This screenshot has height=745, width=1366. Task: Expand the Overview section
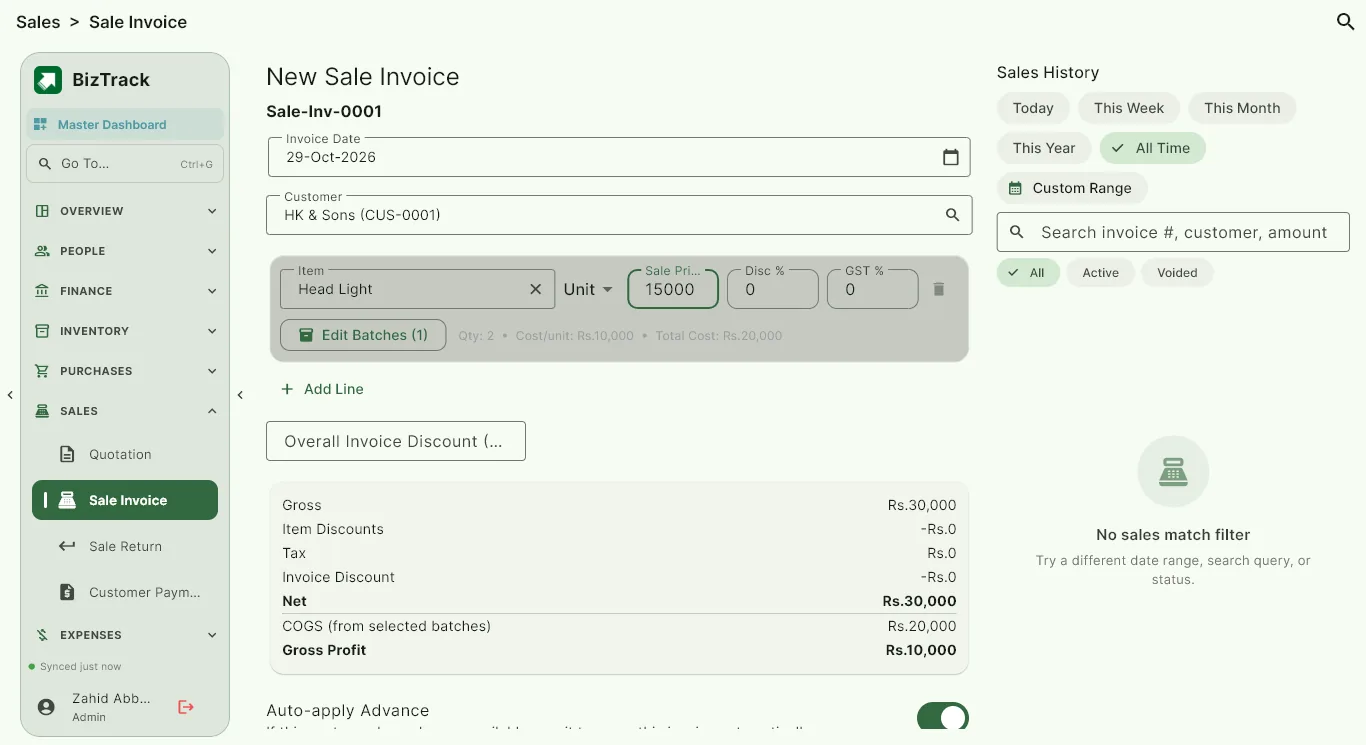click(125, 211)
